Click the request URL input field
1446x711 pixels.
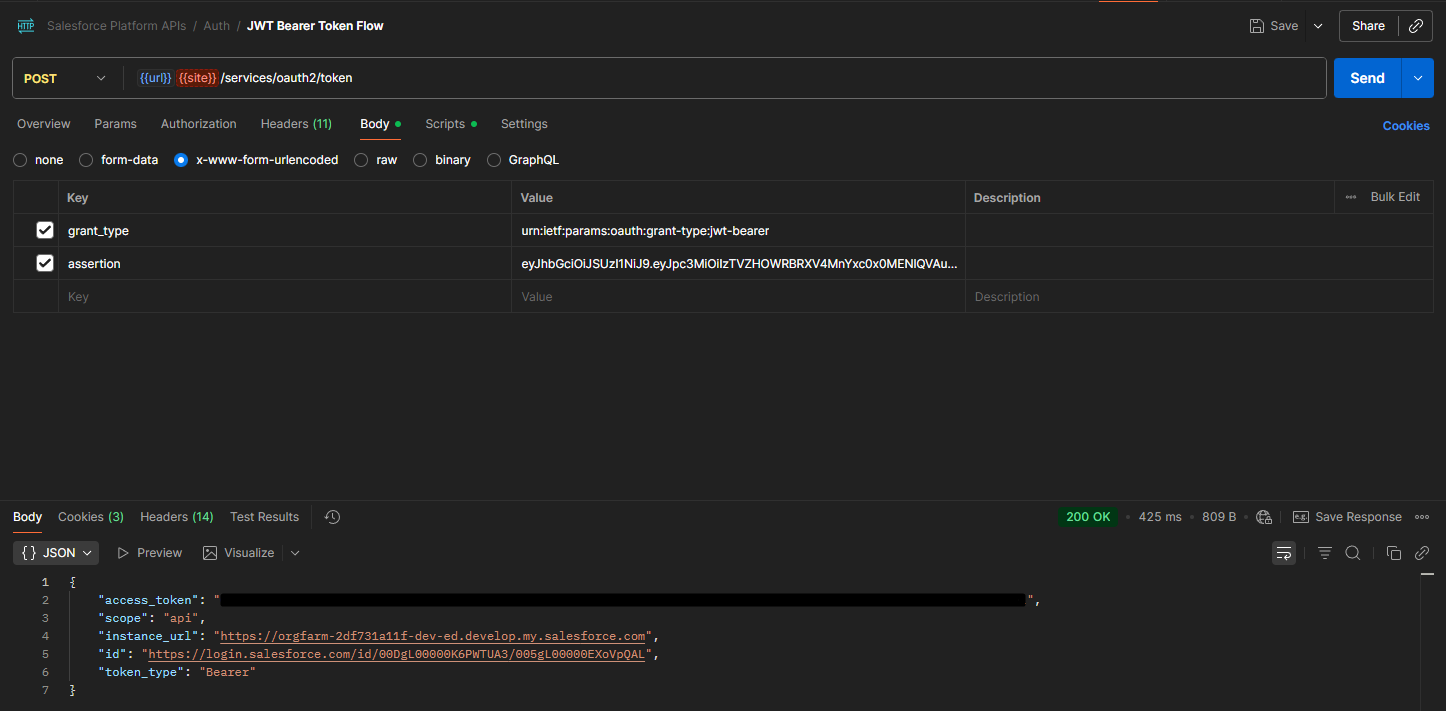[727, 78]
